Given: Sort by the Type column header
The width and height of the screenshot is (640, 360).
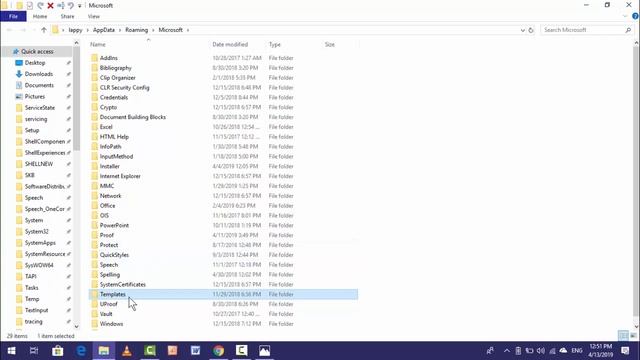Looking at the screenshot, I should point(275,44).
